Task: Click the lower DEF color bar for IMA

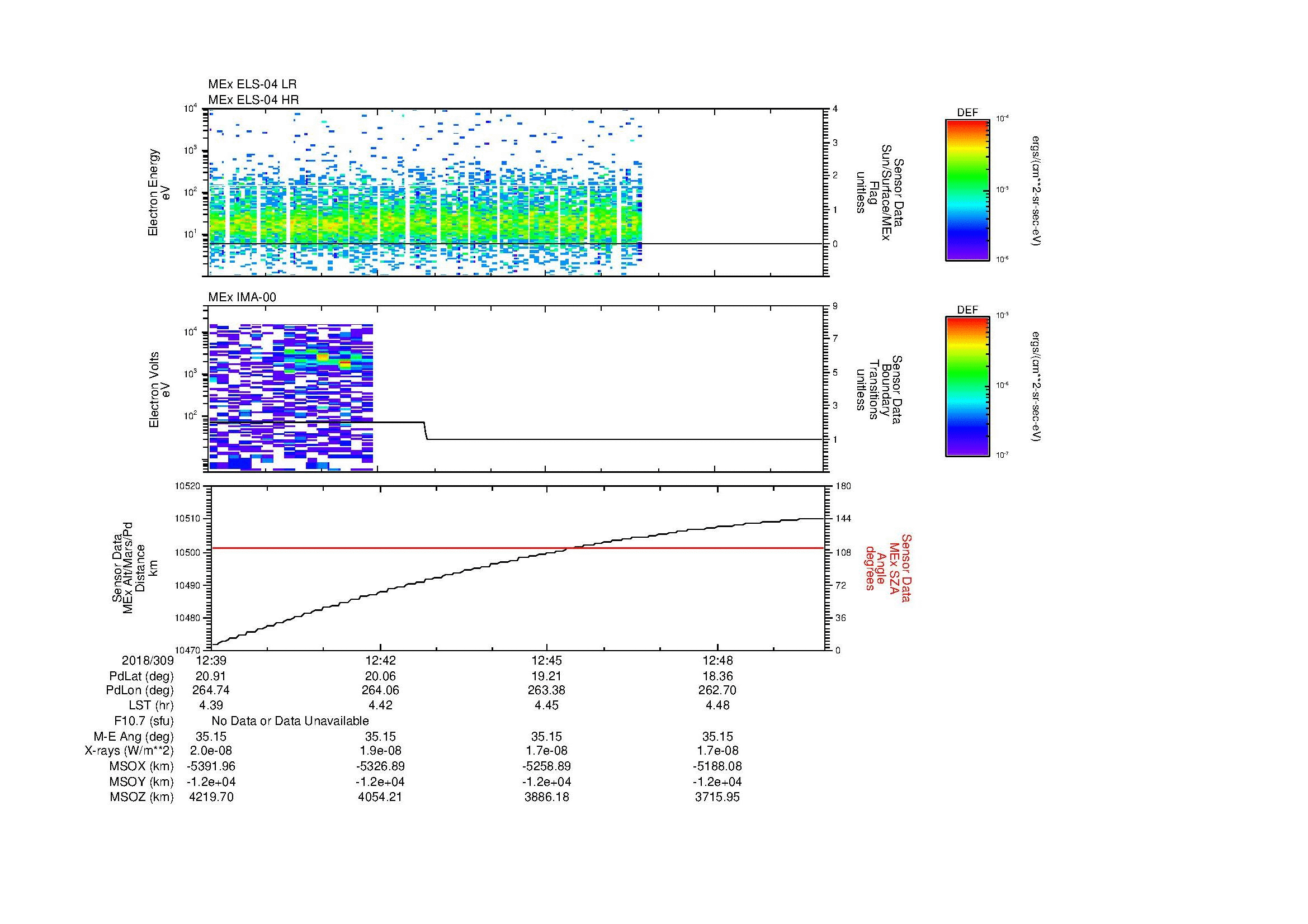Action: tap(967, 387)
